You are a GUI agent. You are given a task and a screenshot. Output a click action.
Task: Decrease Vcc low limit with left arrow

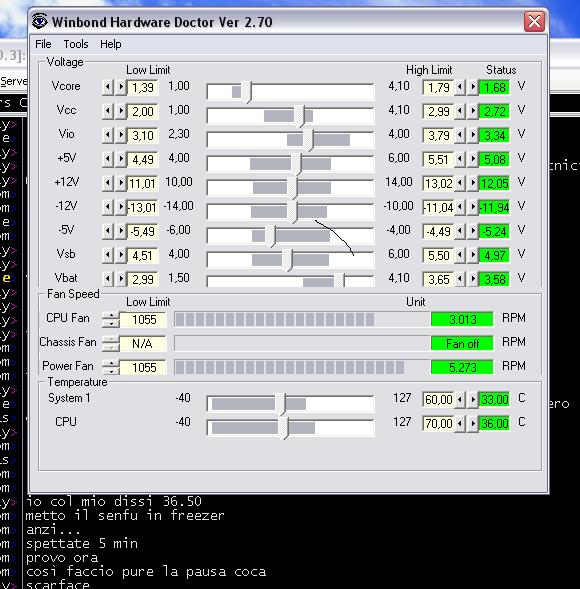pyautogui.click(x=108, y=112)
